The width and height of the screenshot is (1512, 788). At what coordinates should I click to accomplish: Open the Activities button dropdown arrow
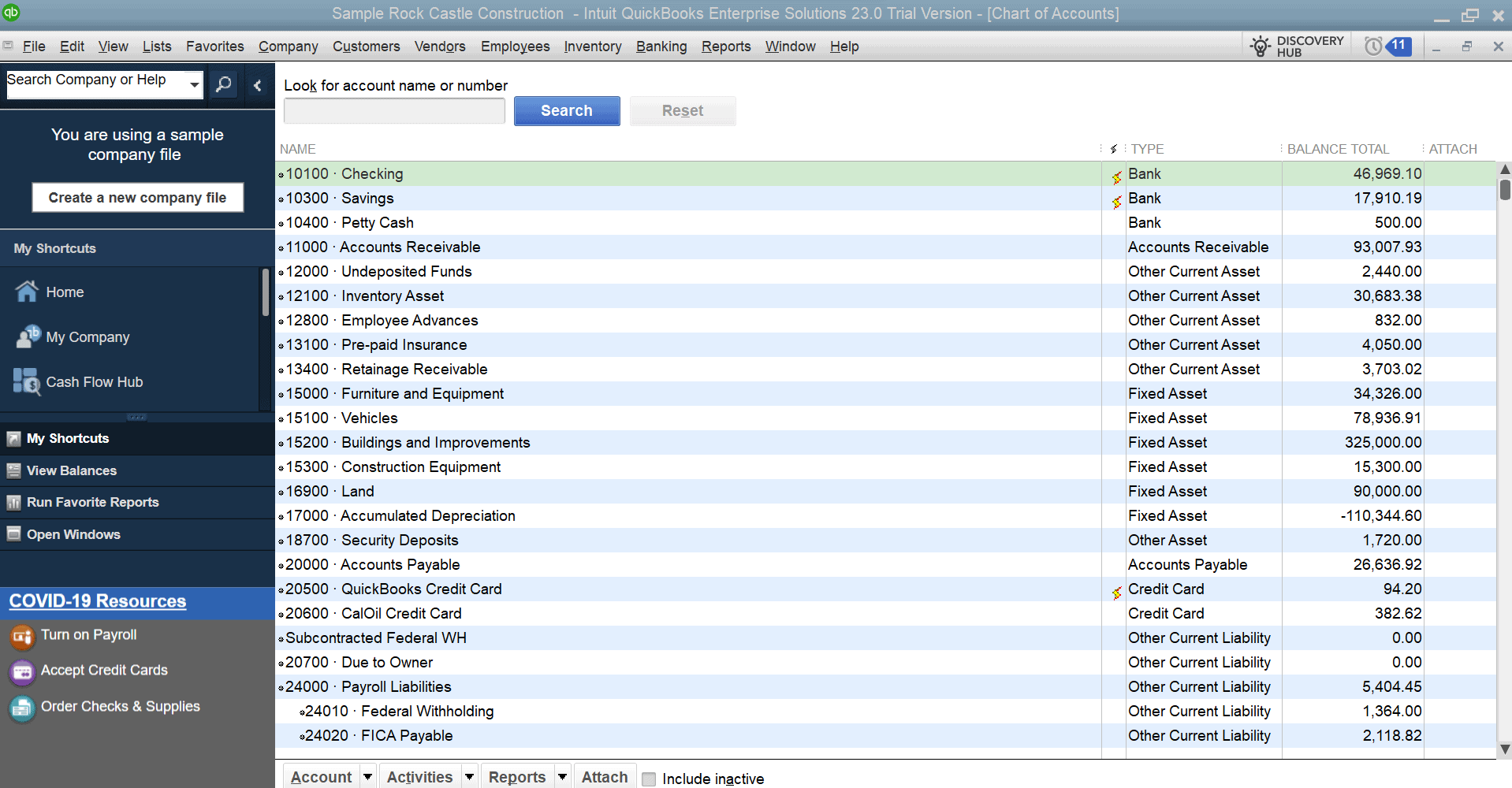pos(469,777)
